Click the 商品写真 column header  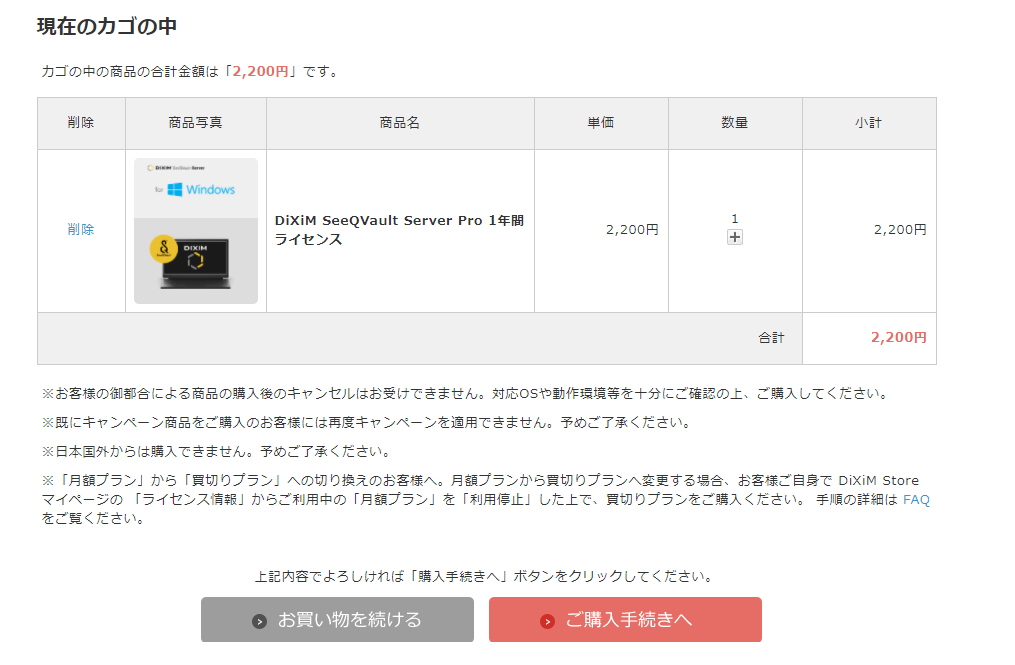195,123
